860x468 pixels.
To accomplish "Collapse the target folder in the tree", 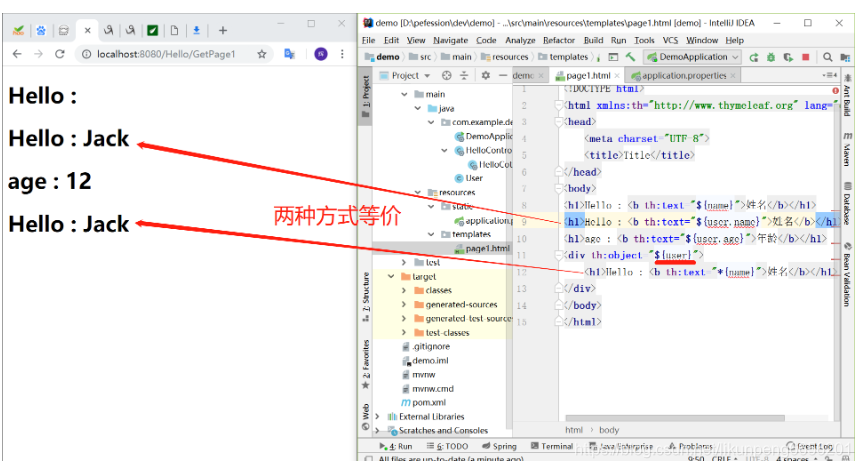I will 391,277.
